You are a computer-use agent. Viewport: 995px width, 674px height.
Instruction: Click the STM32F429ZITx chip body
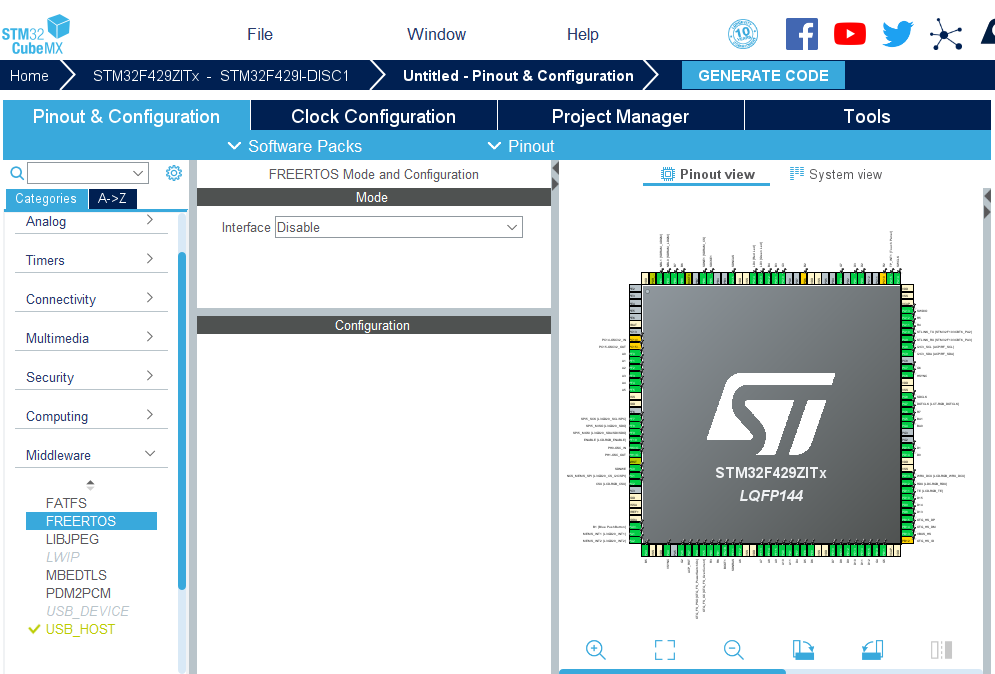[771, 414]
